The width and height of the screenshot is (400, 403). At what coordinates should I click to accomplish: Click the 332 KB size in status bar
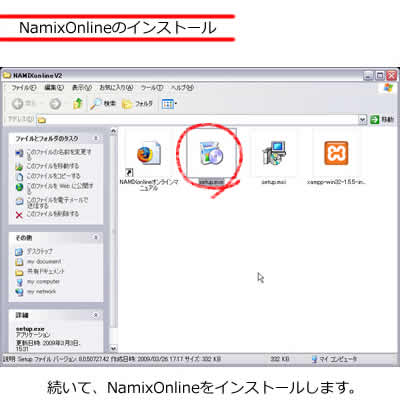pyautogui.click(x=280, y=359)
